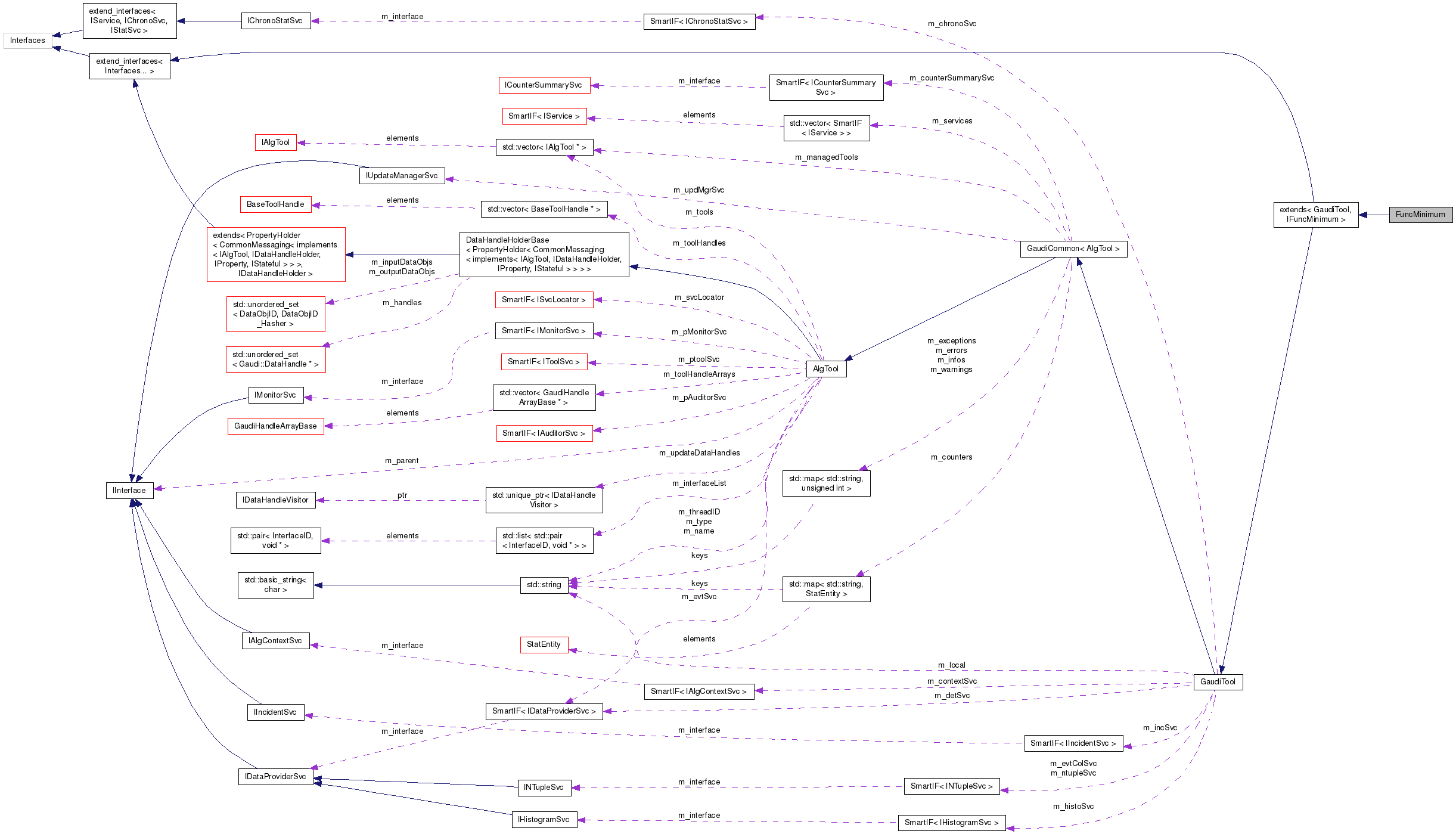The image size is (1456, 834).
Task: Open the IDataProviderSvc node
Action: point(275,777)
